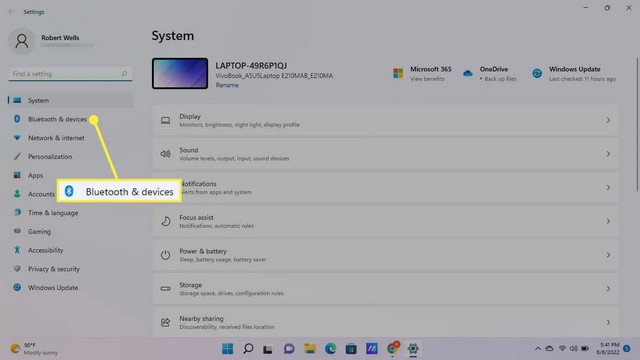This screenshot has height=360, width=640.
Task: Expand the Display settings chevron
Action: coord(608,120)
